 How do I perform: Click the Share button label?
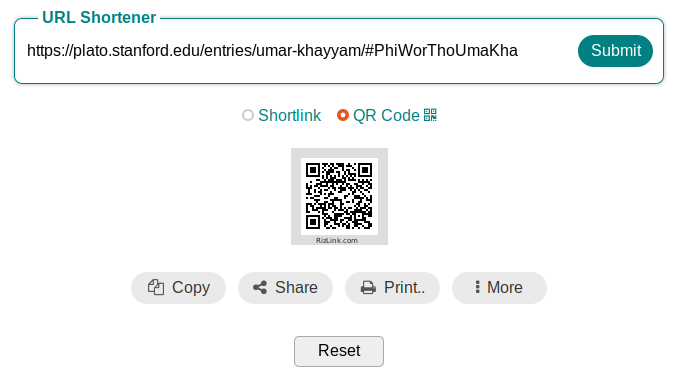[x=296, y=288]
